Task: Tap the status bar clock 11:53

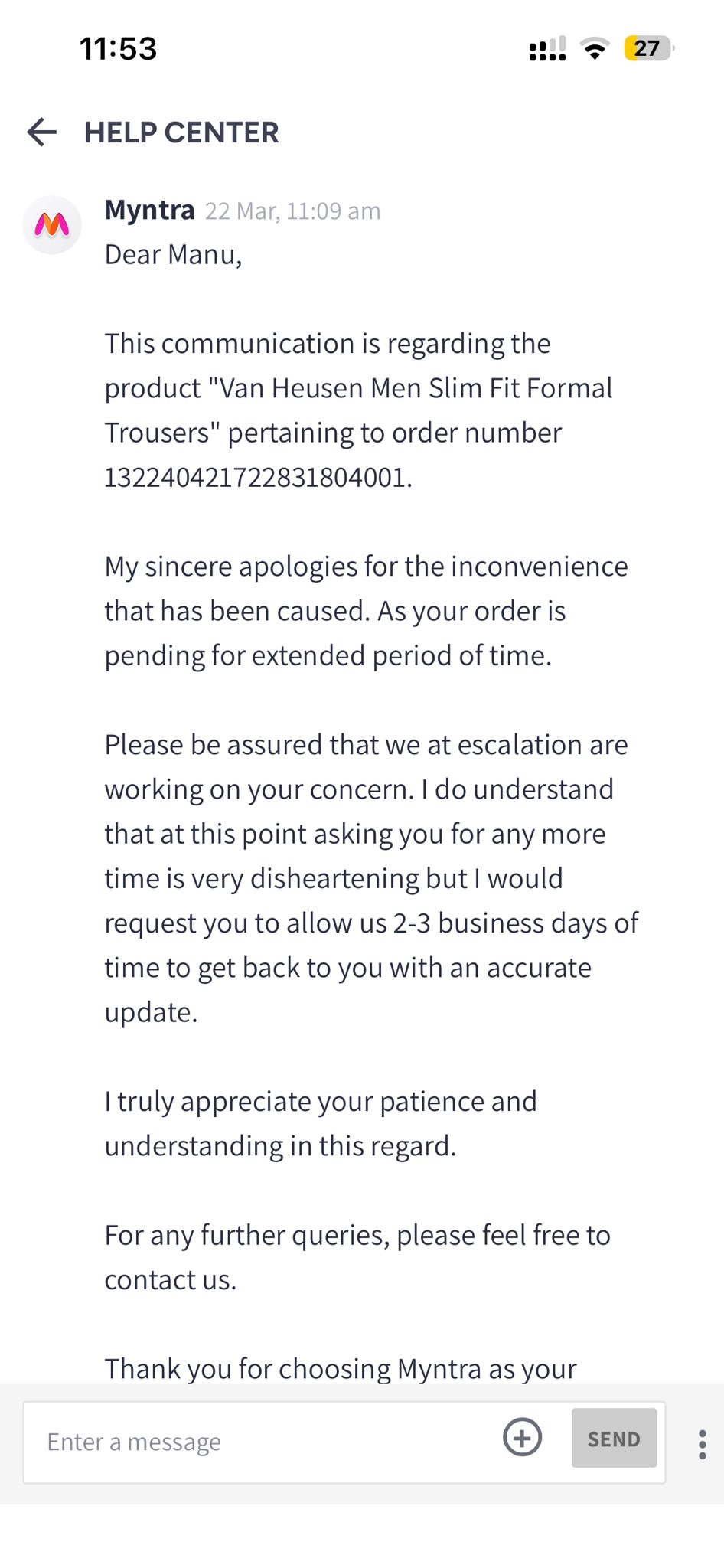Action: [119, 49]
